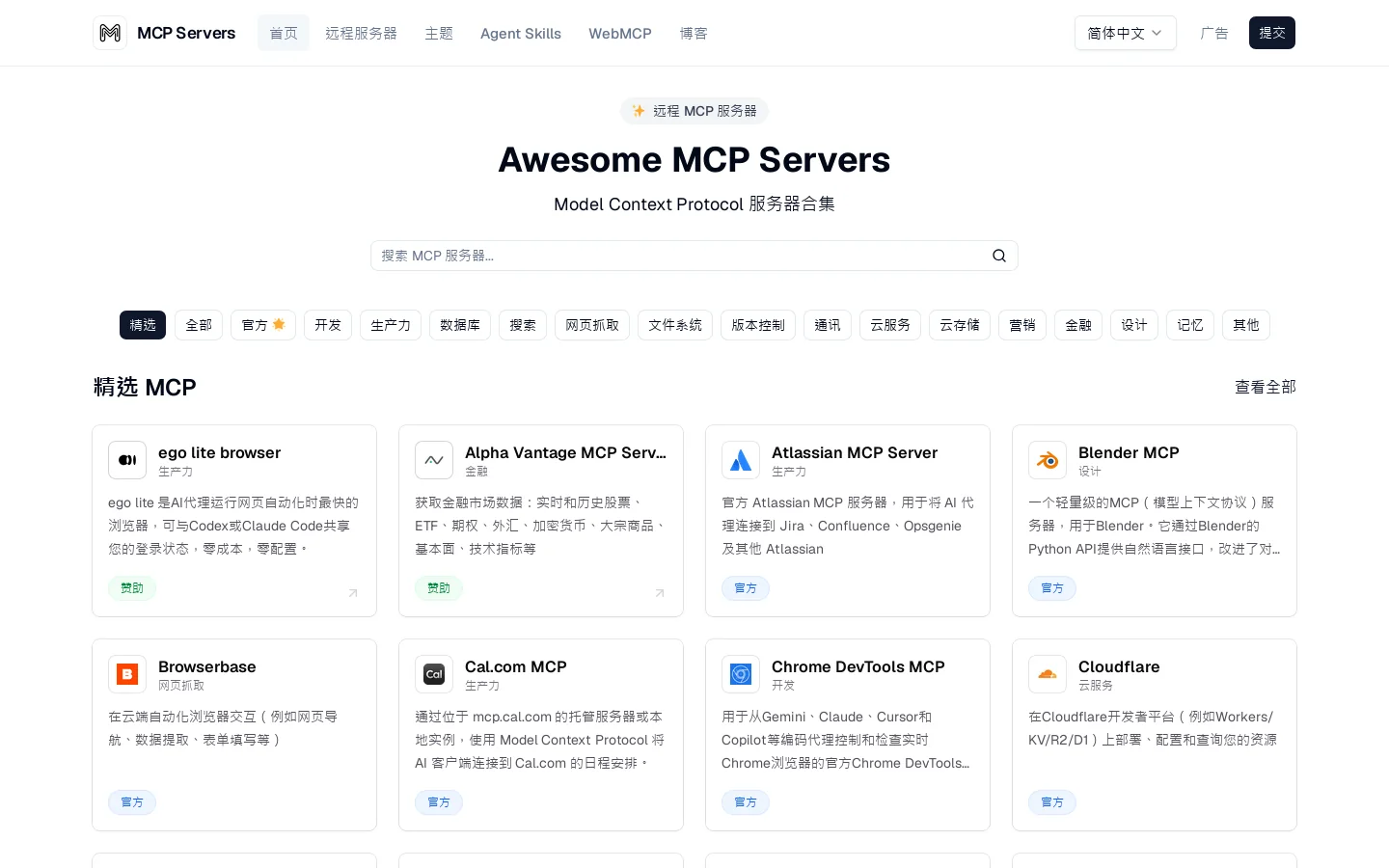Click the 查看全部 link
The width and height of the screenshot is (1389, 868).
point(1266,387)
